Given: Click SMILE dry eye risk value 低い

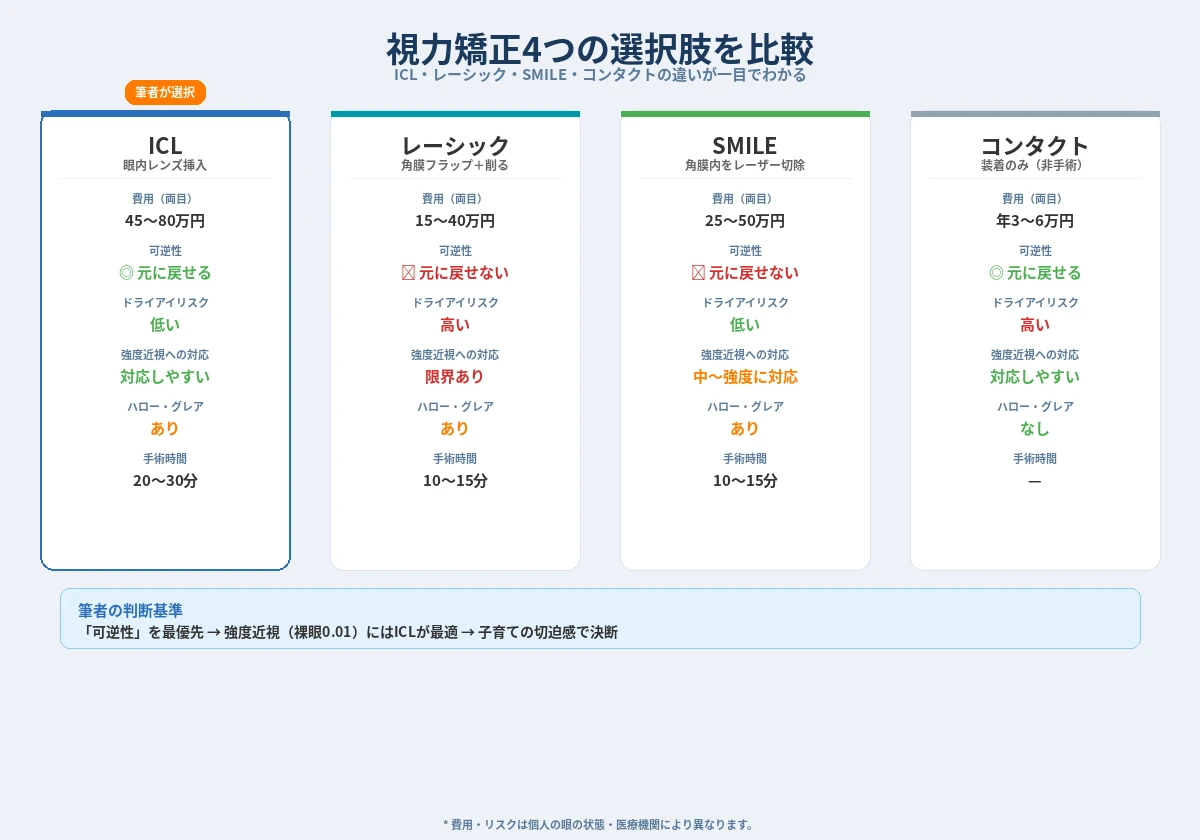Looking at the screenshot, I should (745, 325).
